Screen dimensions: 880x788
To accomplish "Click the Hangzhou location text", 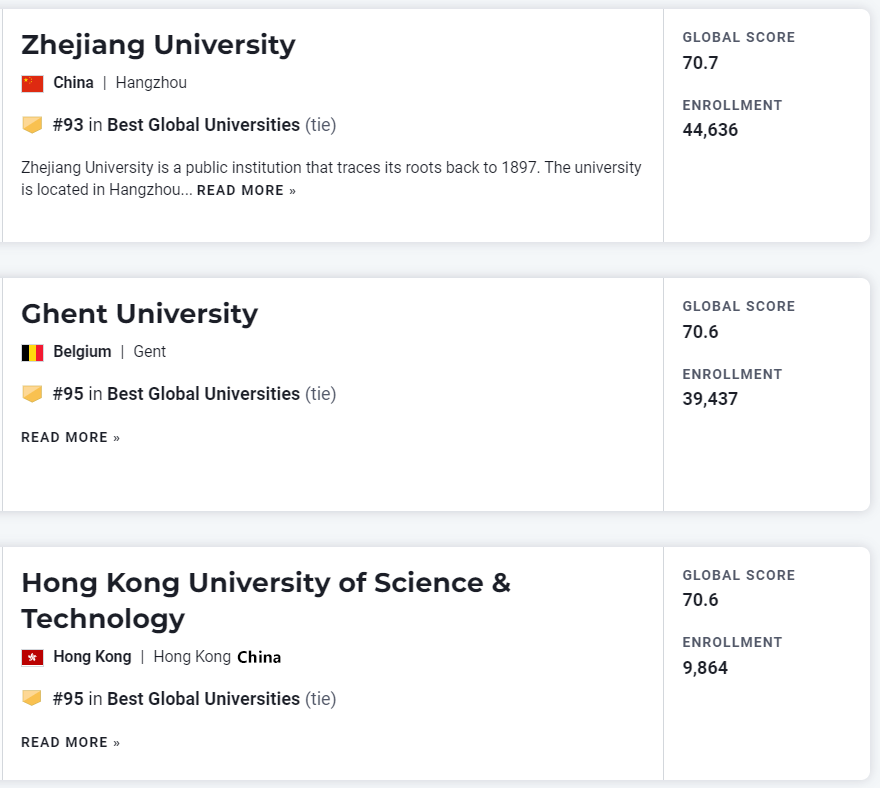I will (151, 83).
